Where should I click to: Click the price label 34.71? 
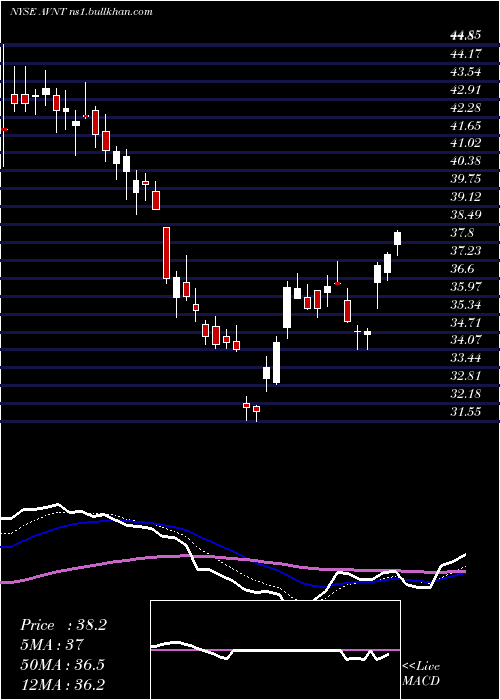click(x=466, y=322)
